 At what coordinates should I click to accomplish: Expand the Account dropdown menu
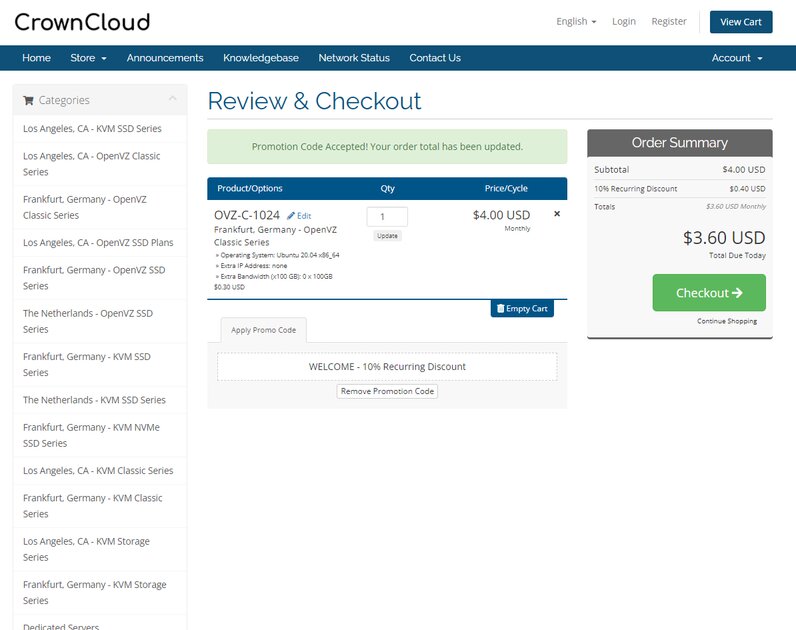(x=737, y=58)
